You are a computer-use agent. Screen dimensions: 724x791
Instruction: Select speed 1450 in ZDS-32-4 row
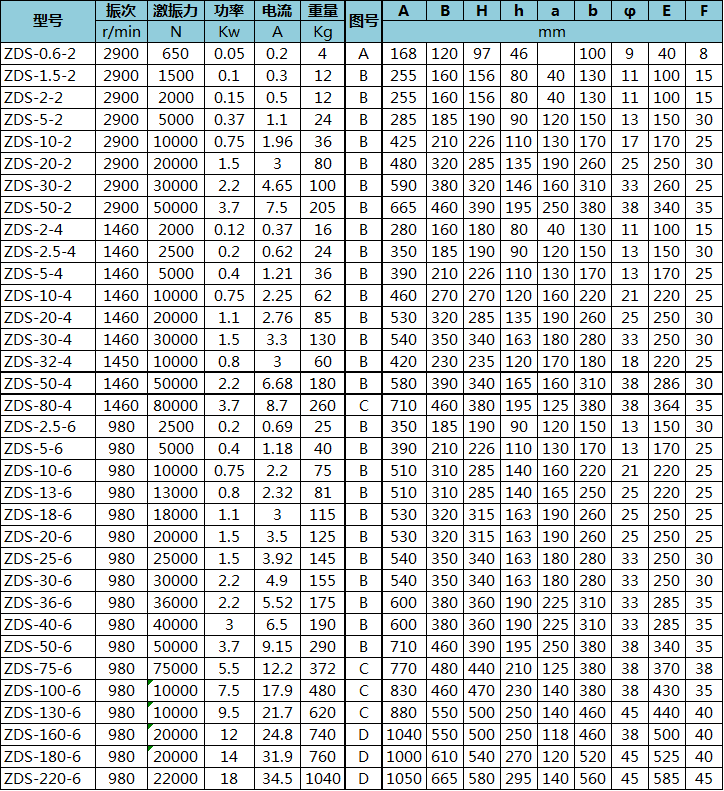[121, 362]
